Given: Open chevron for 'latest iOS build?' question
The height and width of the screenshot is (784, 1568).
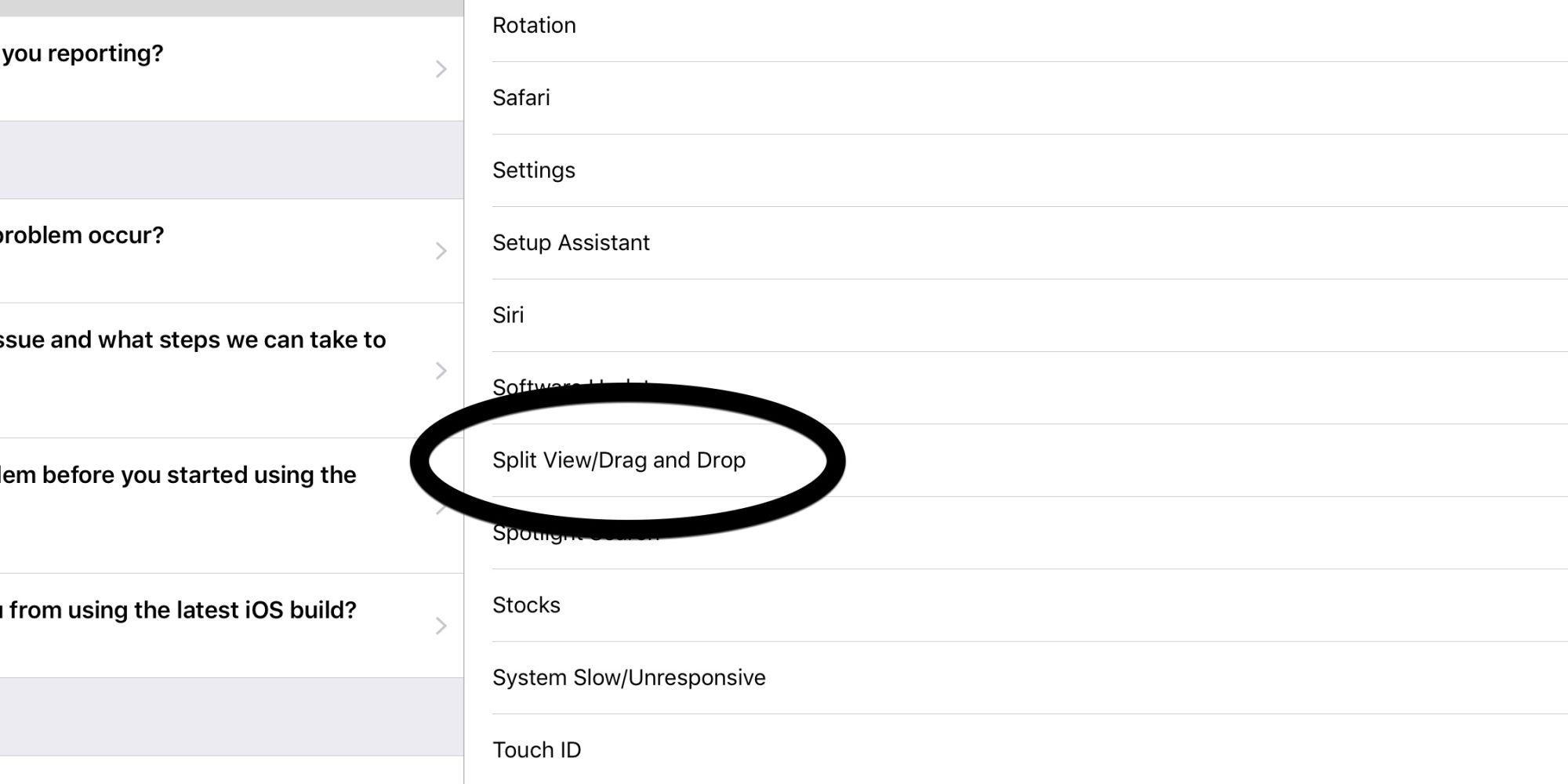Looking at the screenshot, I should coord(441,626).
